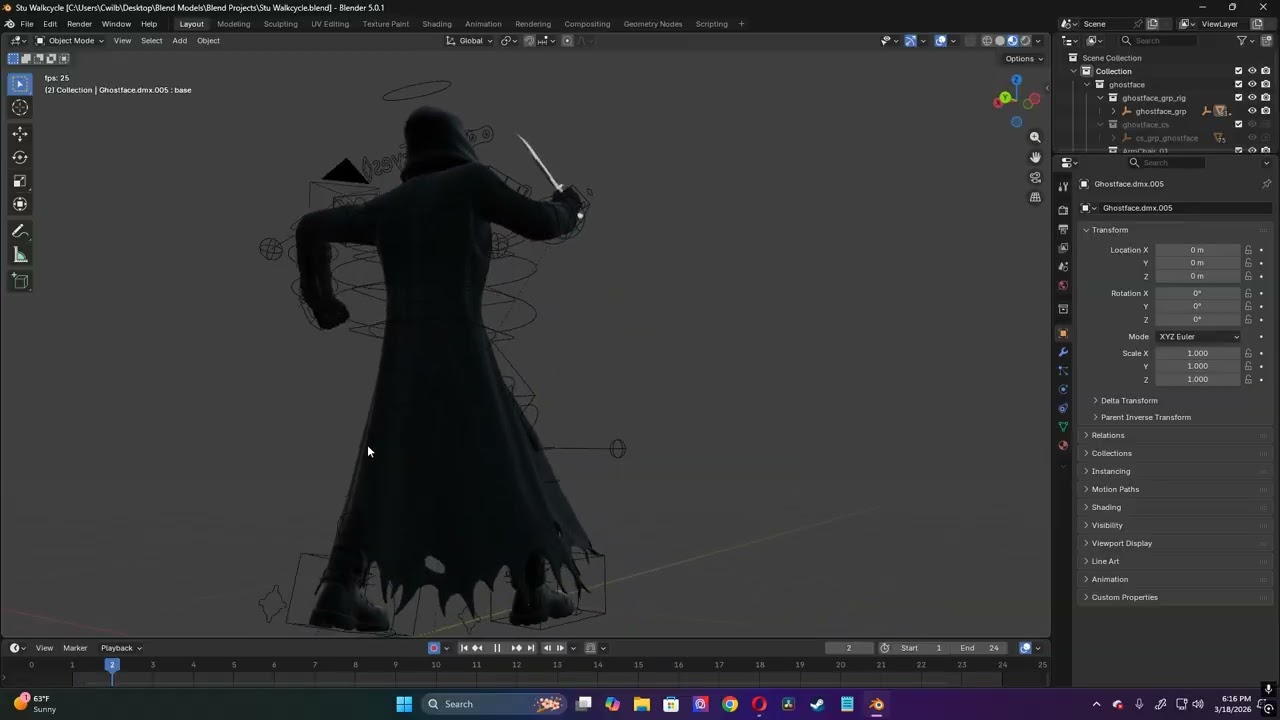
Task: Disable rendering for ghostface_grp_rig collection
Action: (x=1265, y=98)
